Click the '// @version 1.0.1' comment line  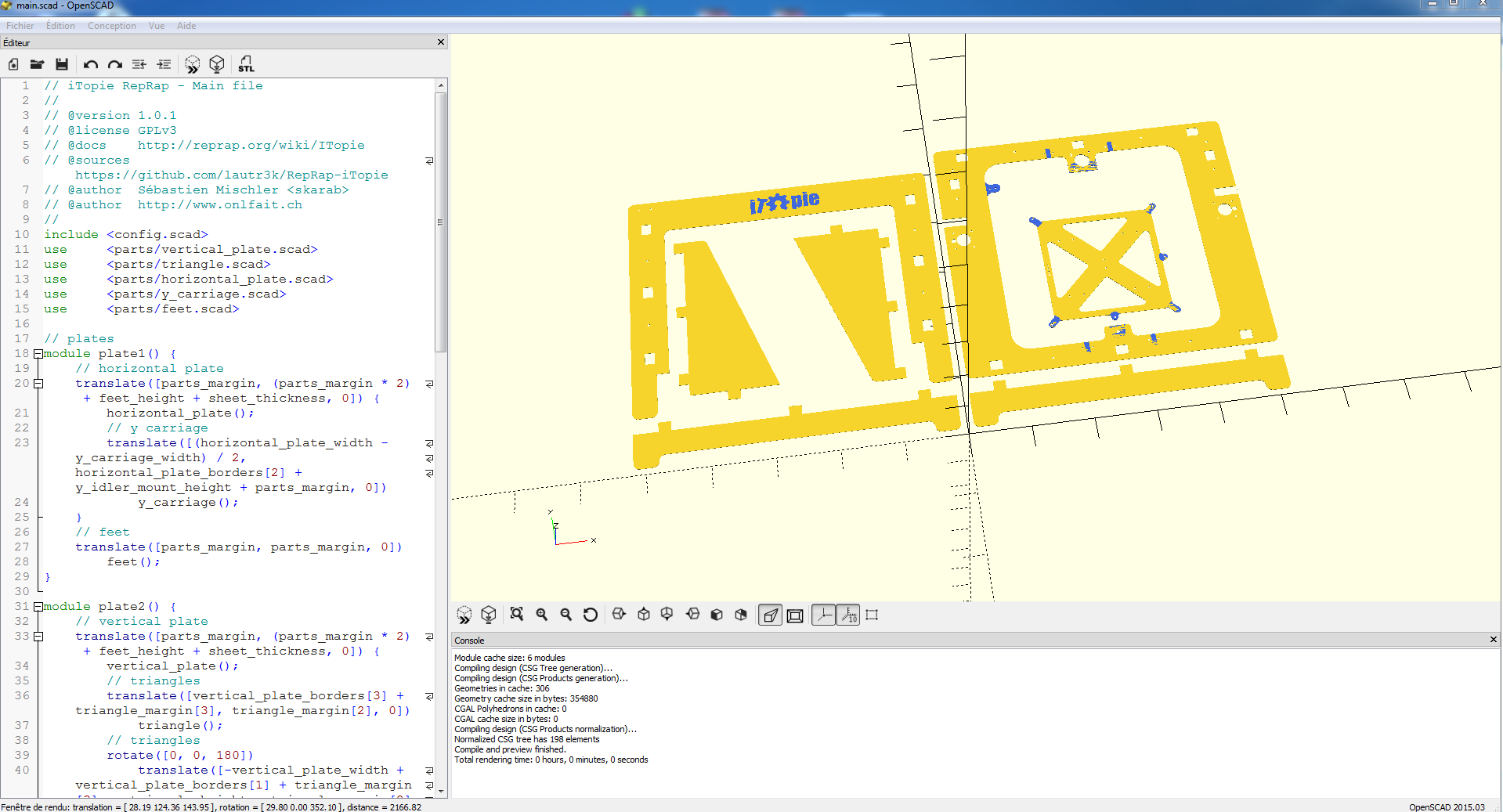point(110,116)
